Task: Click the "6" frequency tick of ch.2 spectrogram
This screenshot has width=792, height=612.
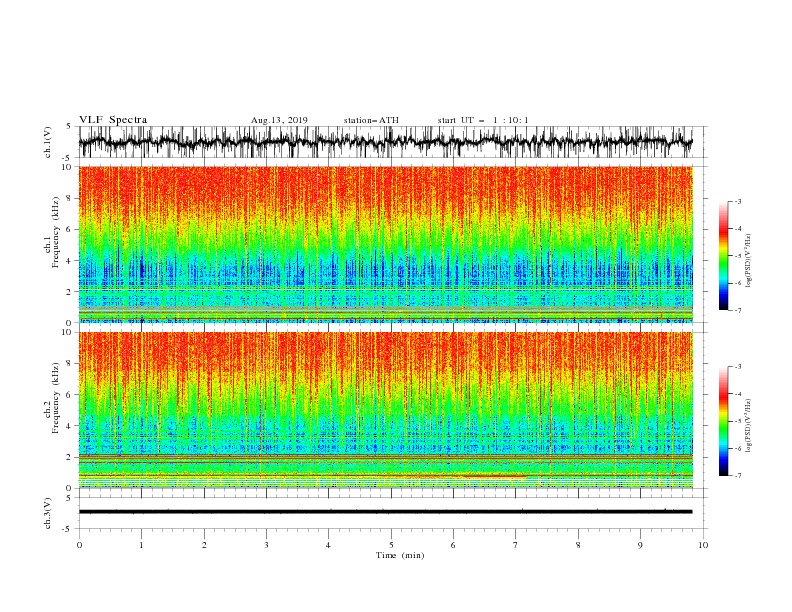Action: (69, 395)
